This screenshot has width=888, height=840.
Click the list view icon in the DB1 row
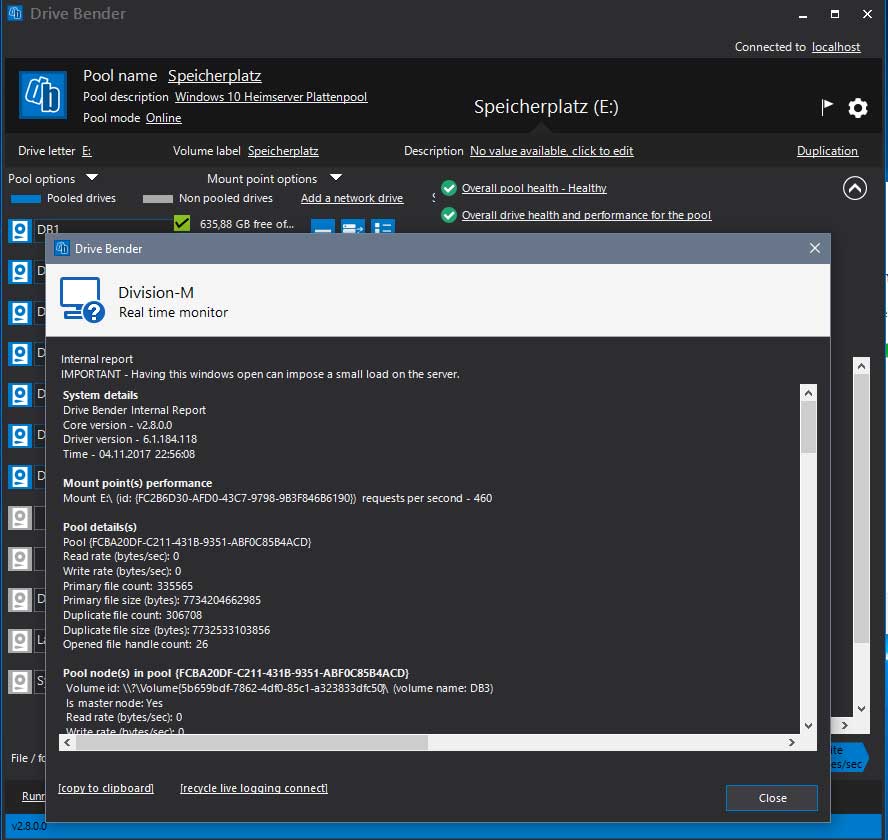click(383, 228)
